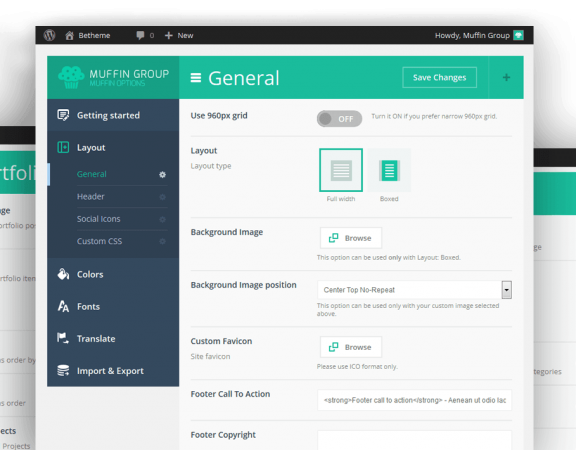Click the plus icon next to Save Changes

click(x=506, y=78)
